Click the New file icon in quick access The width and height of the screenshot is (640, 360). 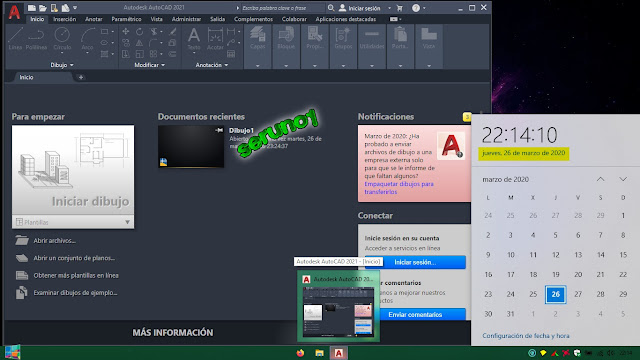click(x=32, y=8)
